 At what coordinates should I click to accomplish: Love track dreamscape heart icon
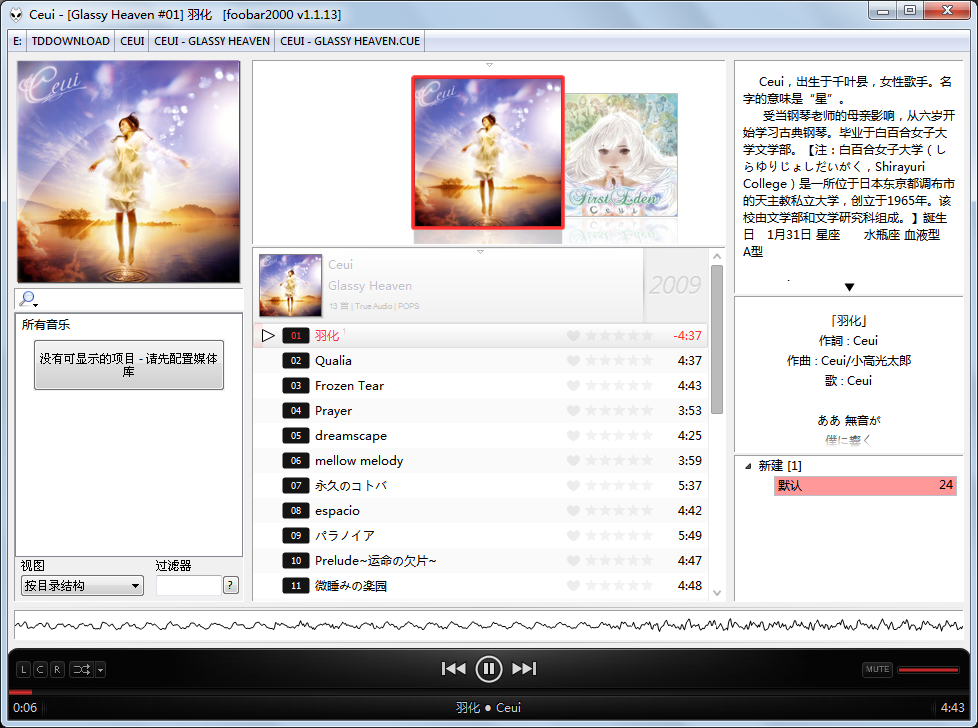click(573, 435)
